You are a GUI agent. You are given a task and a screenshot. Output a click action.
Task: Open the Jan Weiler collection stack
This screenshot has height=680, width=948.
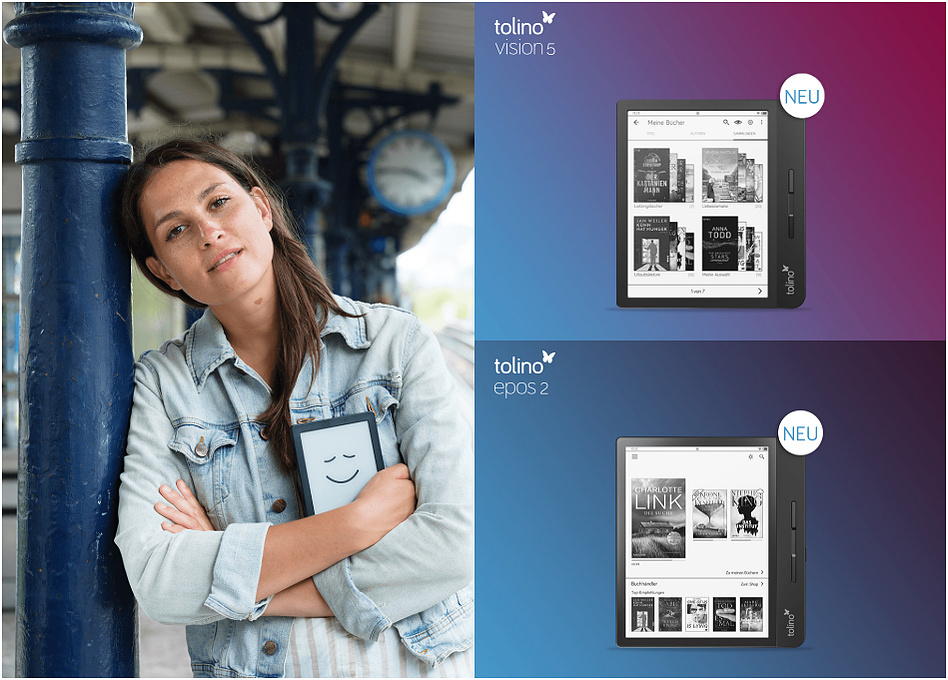coord(663,244)
